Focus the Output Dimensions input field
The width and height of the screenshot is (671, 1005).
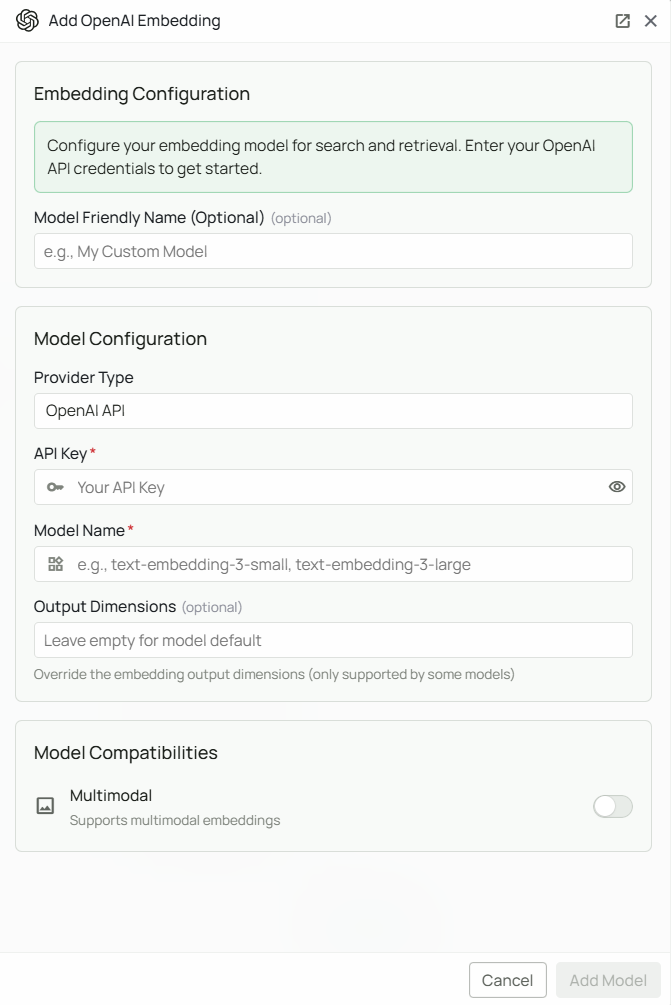[333, 640]
